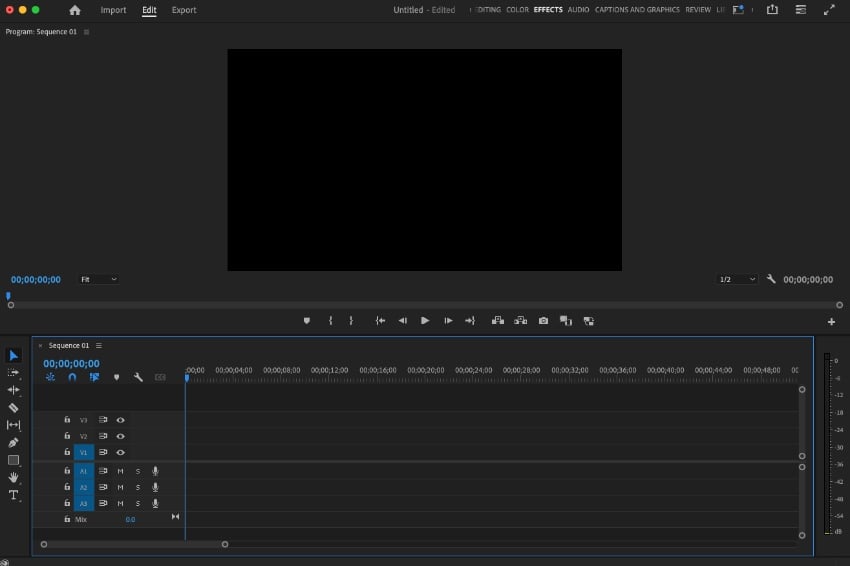Select the Hand tool

(x=14, y=478)
